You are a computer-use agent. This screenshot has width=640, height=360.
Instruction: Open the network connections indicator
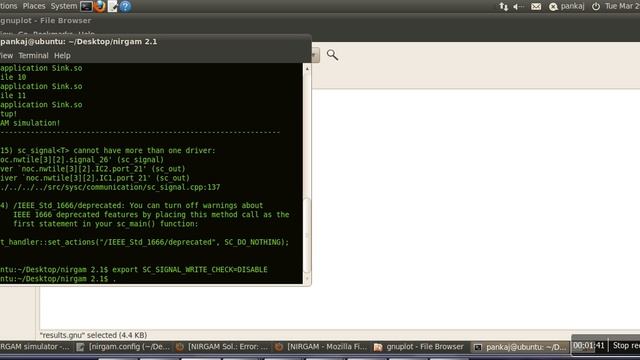pyautogui.click(x=503, y=7)
